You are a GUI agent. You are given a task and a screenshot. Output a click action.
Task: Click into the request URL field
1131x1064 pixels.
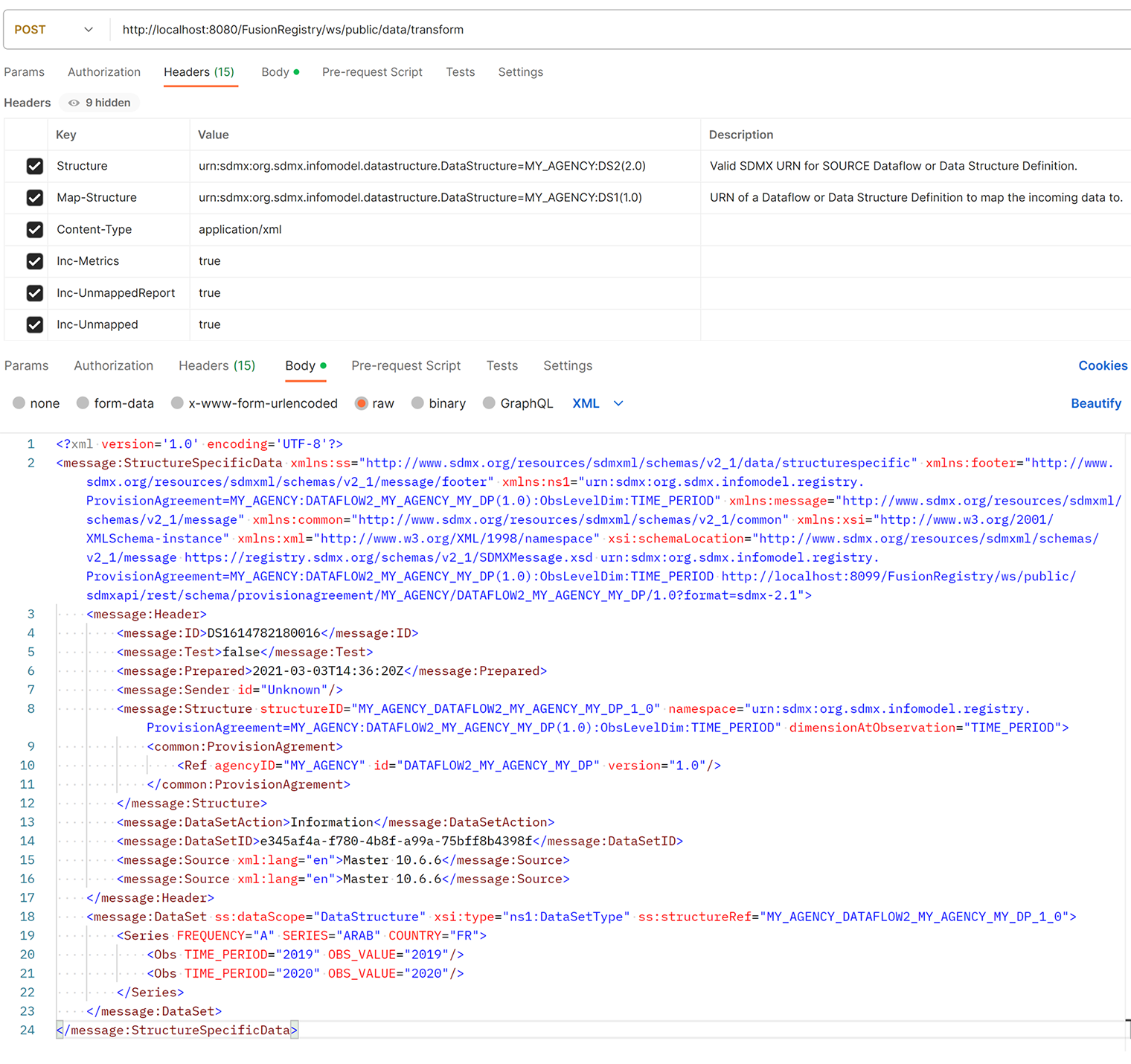[x=521, y=30]
